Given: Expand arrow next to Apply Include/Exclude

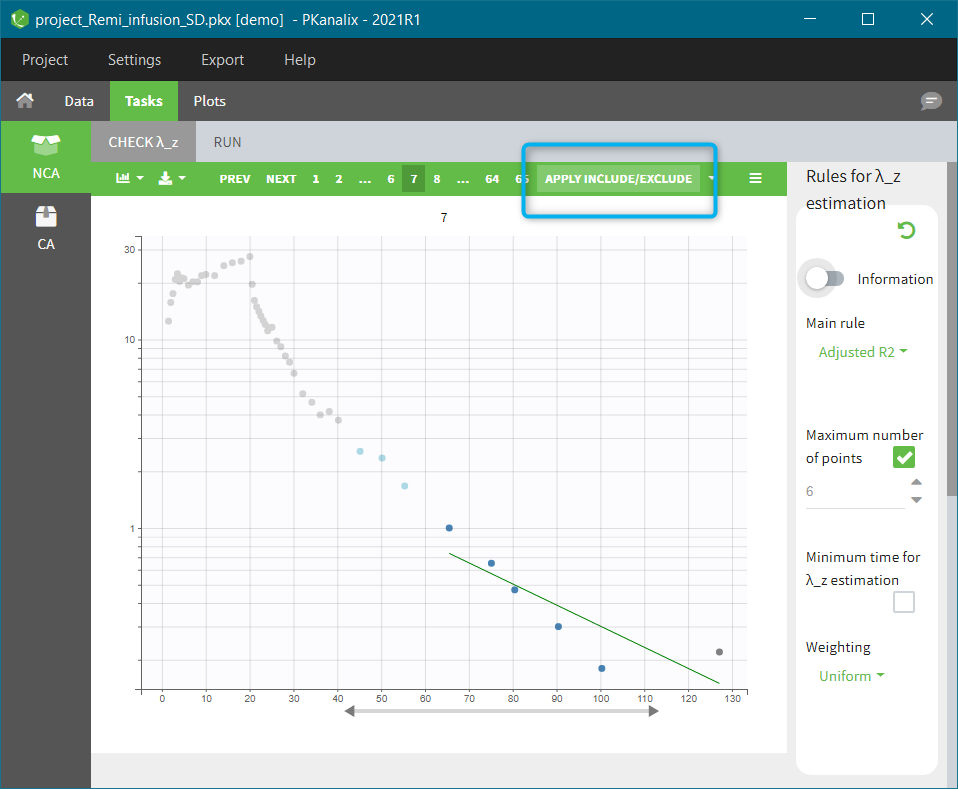Looking at the screenshot, I should coord(711,179).
